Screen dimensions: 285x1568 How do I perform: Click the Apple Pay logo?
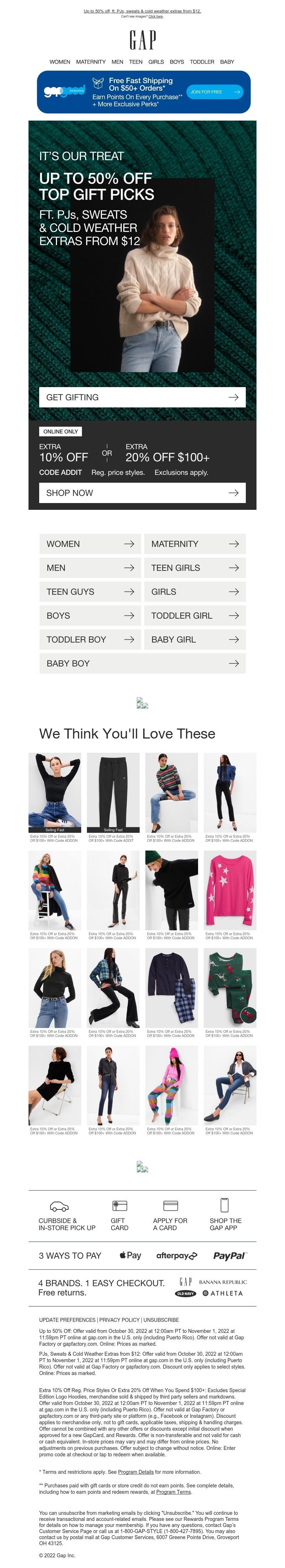pos(130,1255)
